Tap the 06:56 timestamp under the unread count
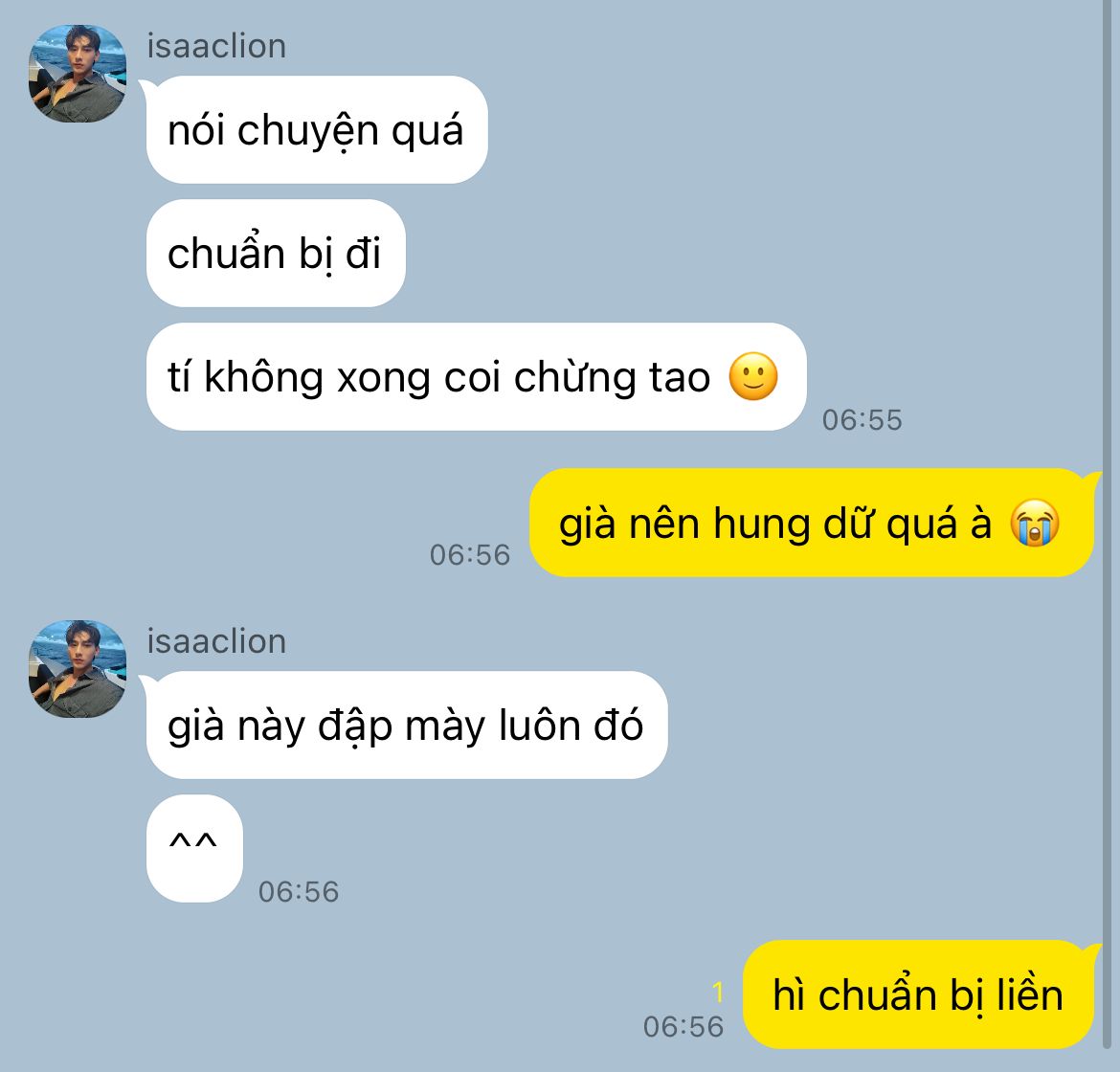Screen dimensions: 1120x1072 pyautogui.click(x=683, y=1027)
